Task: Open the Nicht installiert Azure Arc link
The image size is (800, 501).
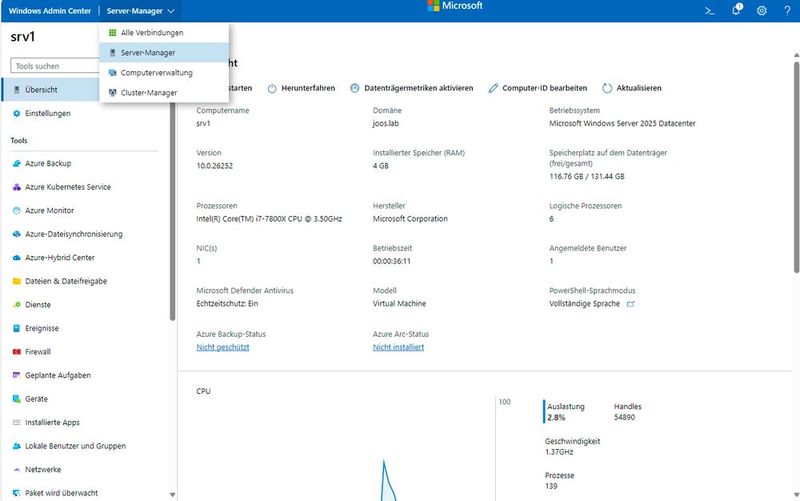Action: click(398, 347)
